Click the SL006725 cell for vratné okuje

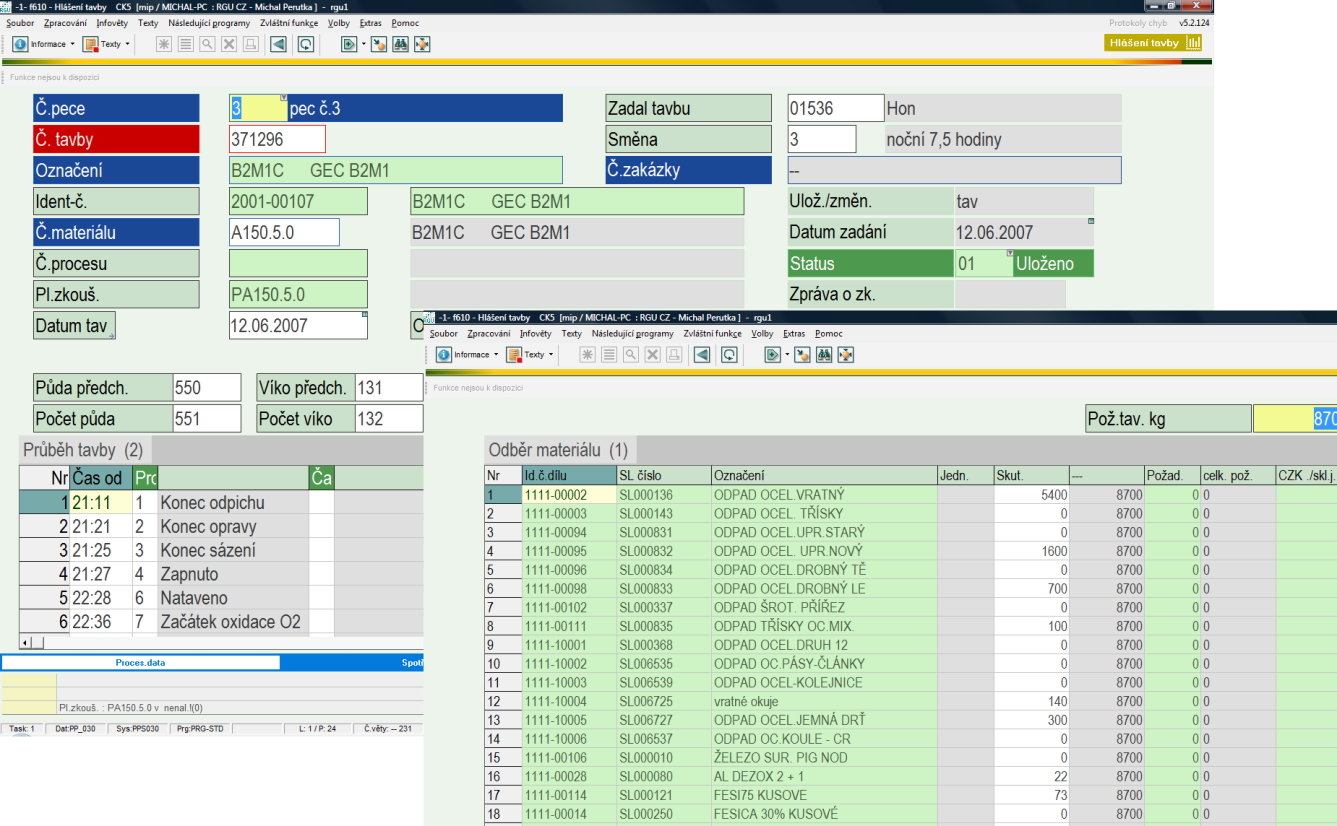[663, 701]
